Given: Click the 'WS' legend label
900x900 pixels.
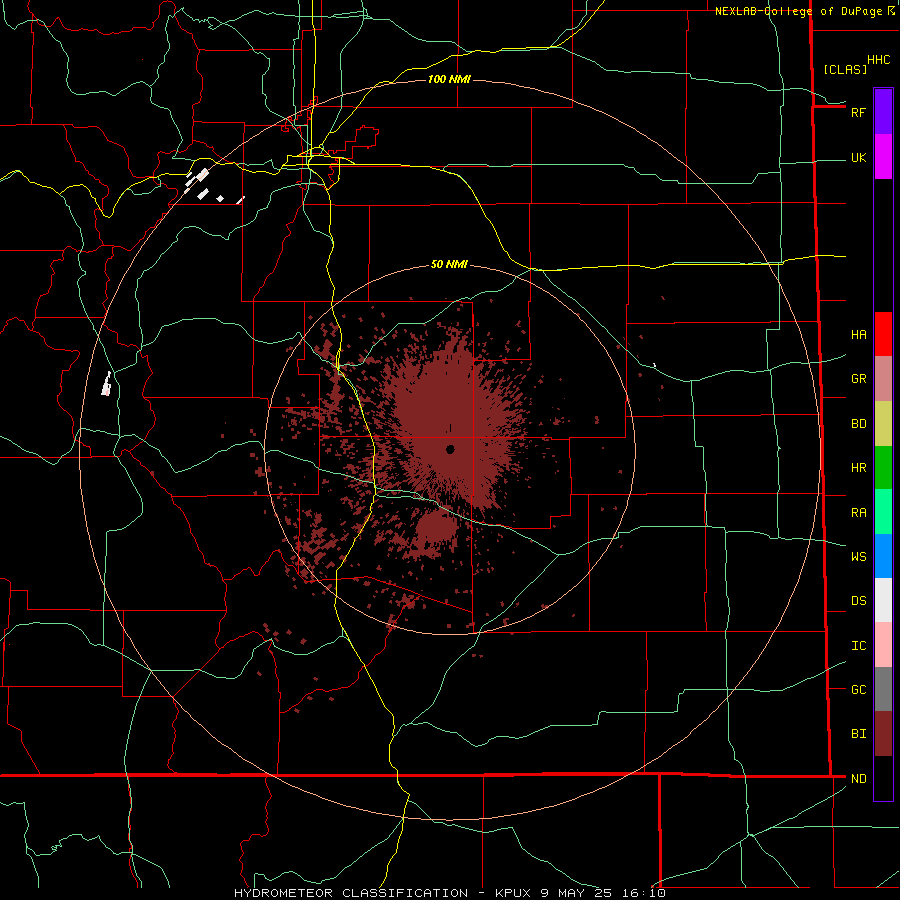Looking at the screenshot, I should 858,556.
